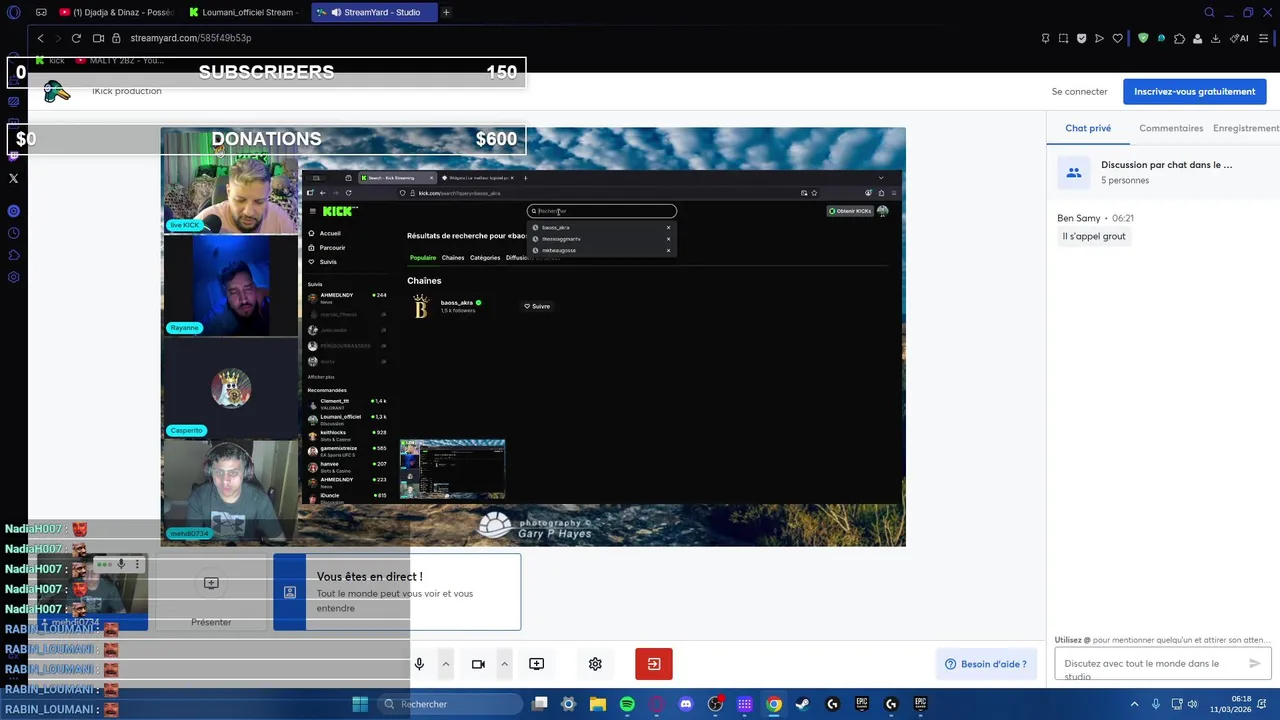Toggle the StreamYard microphone mute button
The width and height of the screenshot is (1280, 720).
click(x=419, y=664)
